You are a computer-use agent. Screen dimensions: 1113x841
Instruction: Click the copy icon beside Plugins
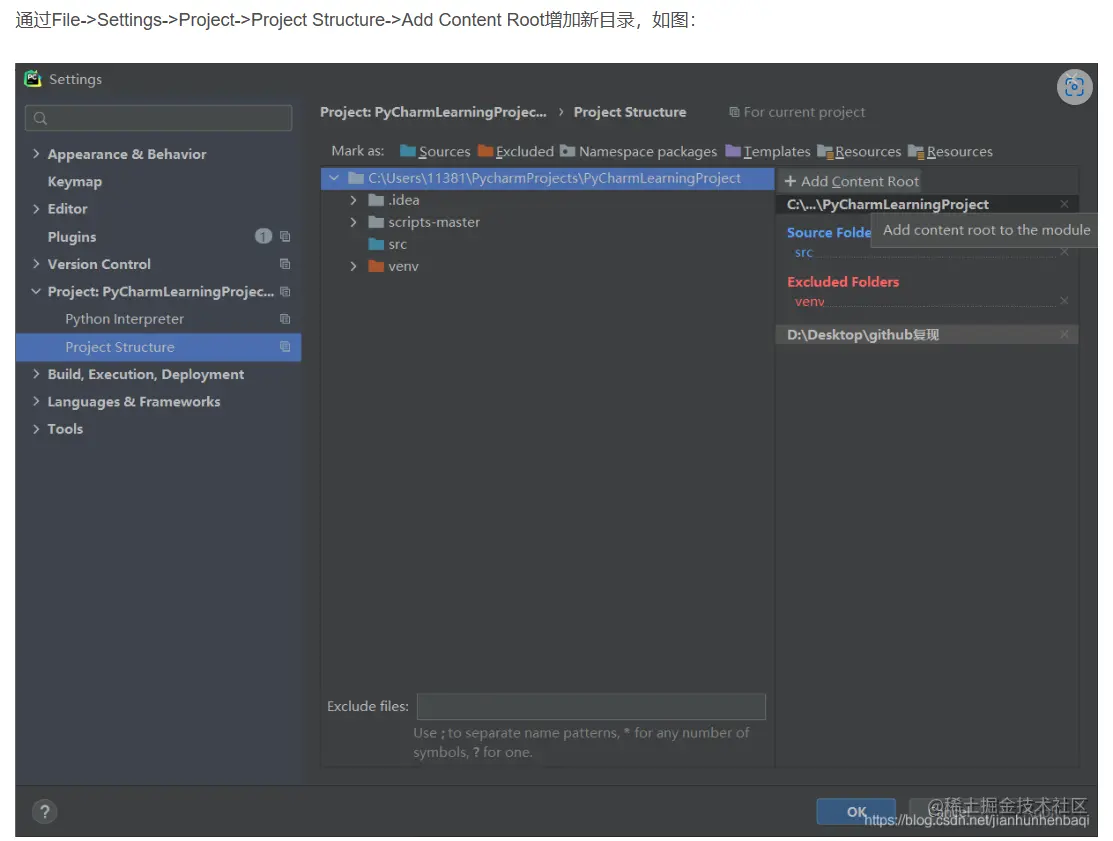click(x=285, y=236)
